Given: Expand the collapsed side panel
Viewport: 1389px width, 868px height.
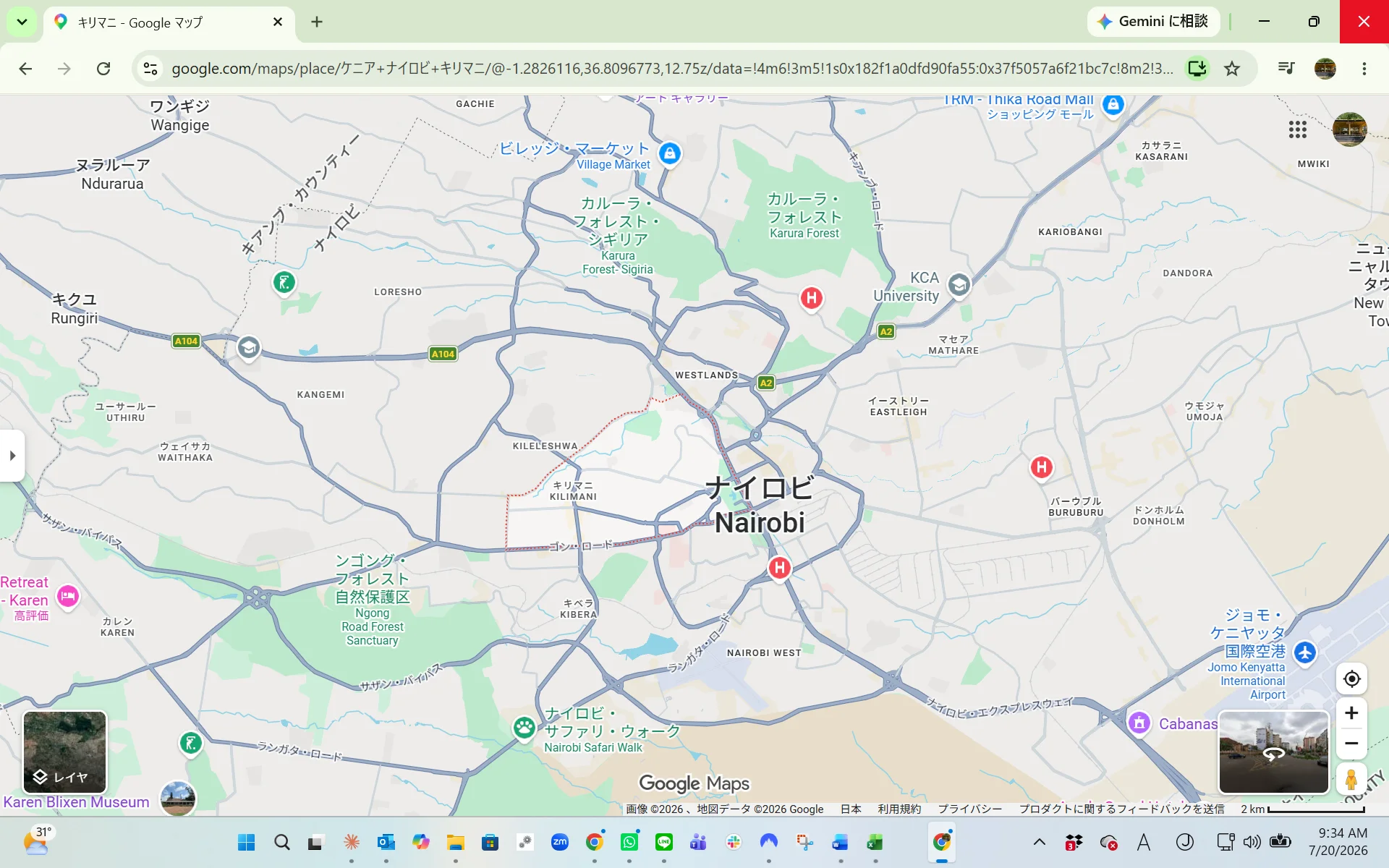Looking at the screenshot, I should [x=12, y=456].
